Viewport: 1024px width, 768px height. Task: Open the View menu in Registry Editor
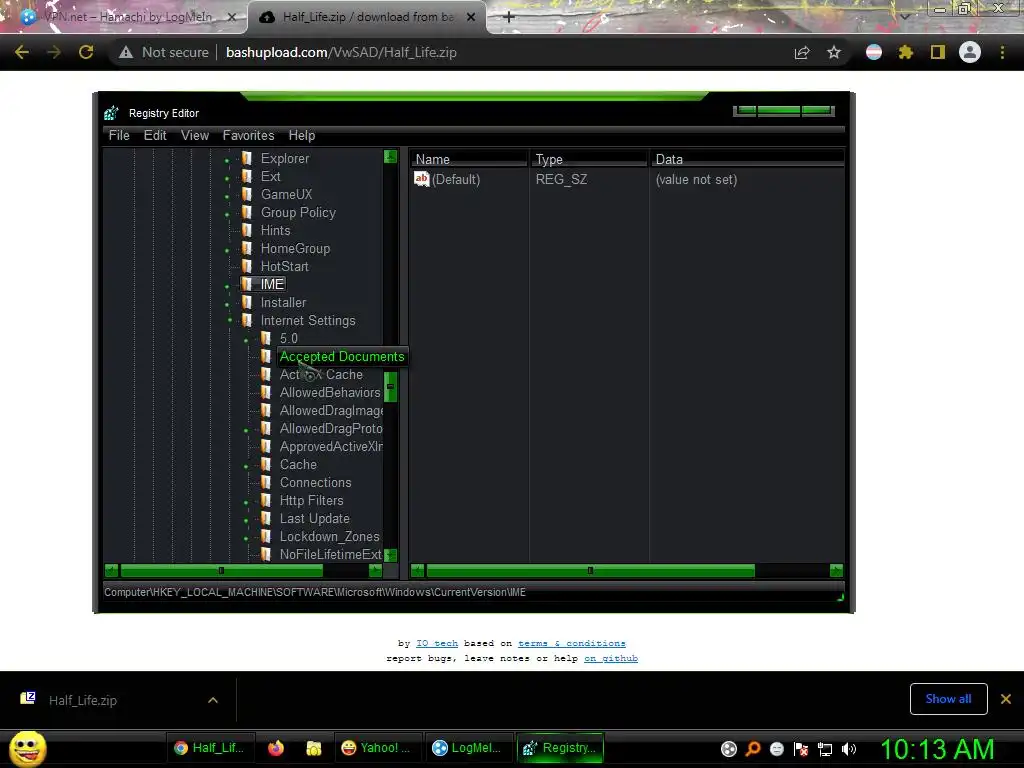tap(195, 135)
